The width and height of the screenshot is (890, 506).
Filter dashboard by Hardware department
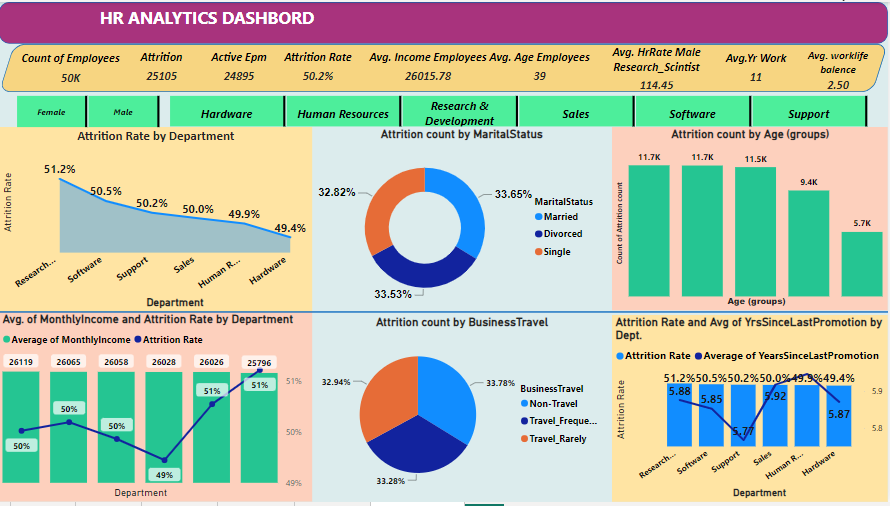click(x=226, y=114)
